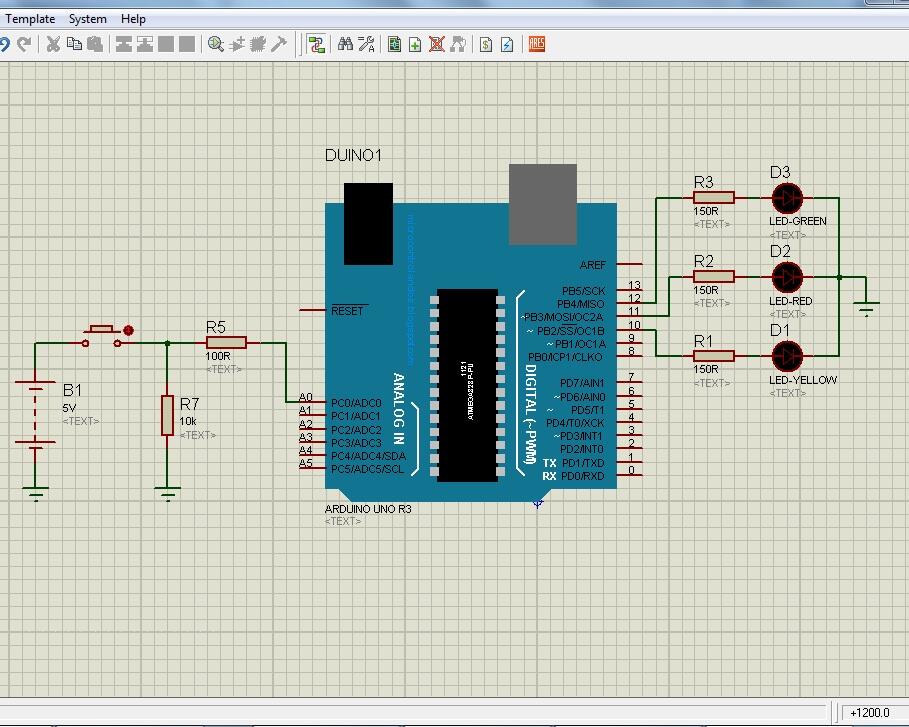Click the '5V' value of B1
The image size is (909, 727).
click(x=69, y=408)
